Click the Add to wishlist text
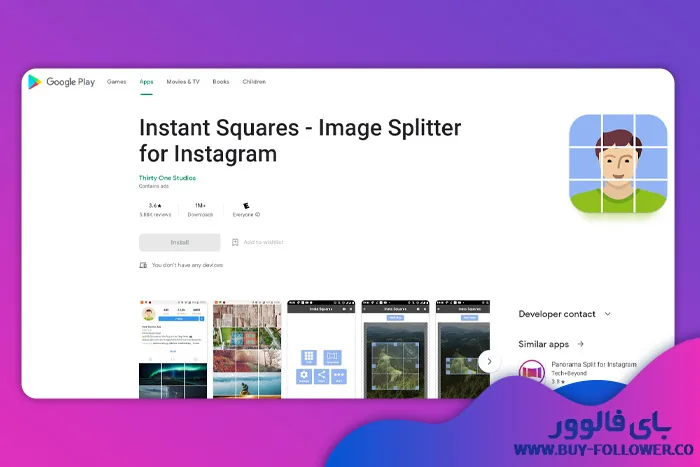Viewport: 700px width, 467px height. click(263, 242)
